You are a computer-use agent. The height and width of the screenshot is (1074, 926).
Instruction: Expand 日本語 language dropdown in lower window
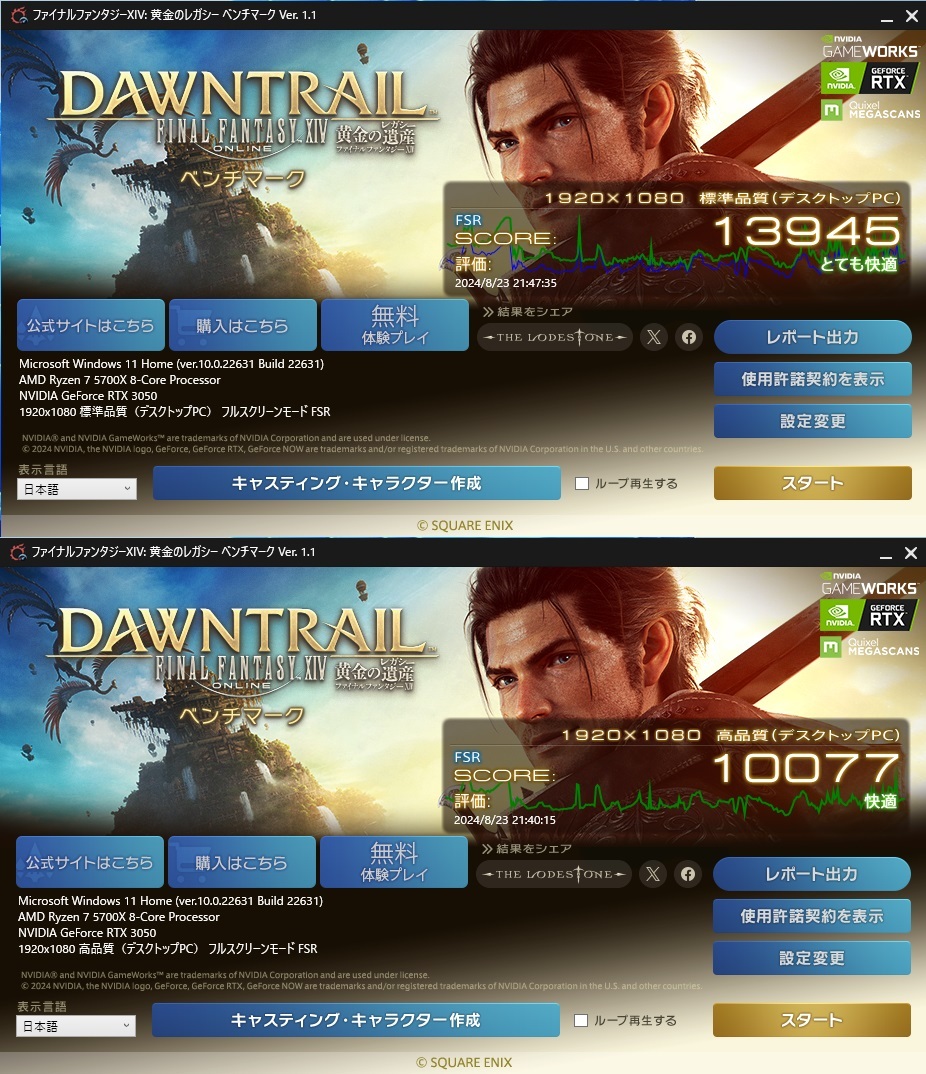75,1026
